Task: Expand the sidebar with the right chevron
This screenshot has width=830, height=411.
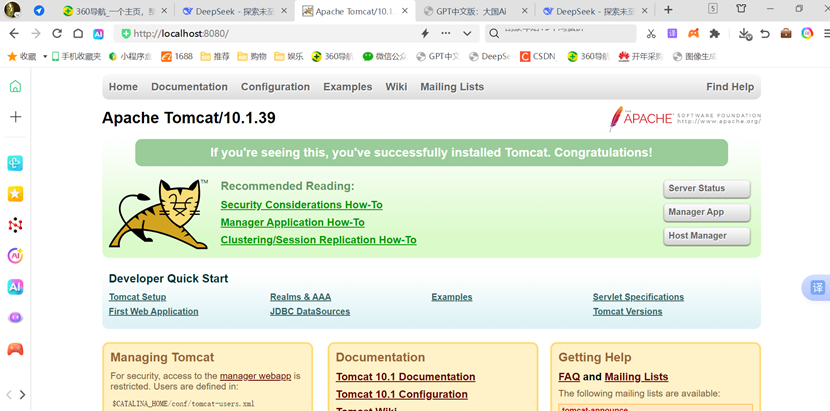Action: (22, 395)
